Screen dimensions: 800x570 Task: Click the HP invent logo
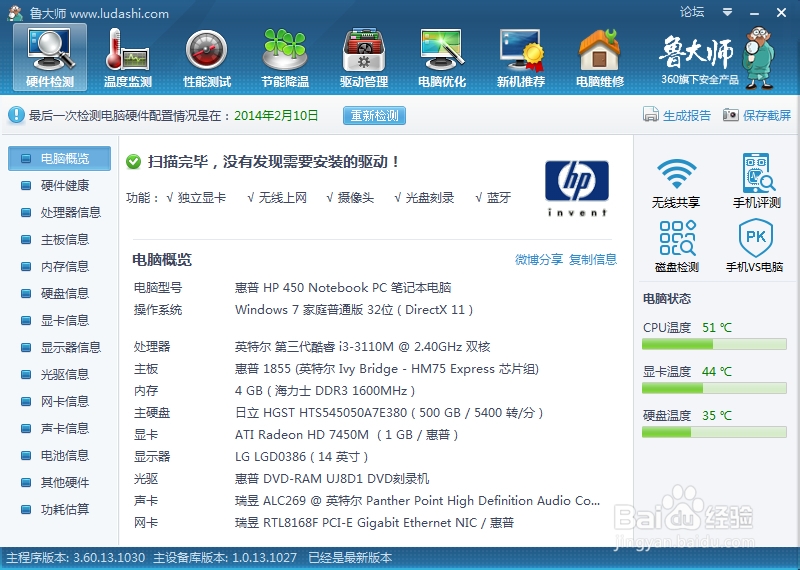coord(577,188)
